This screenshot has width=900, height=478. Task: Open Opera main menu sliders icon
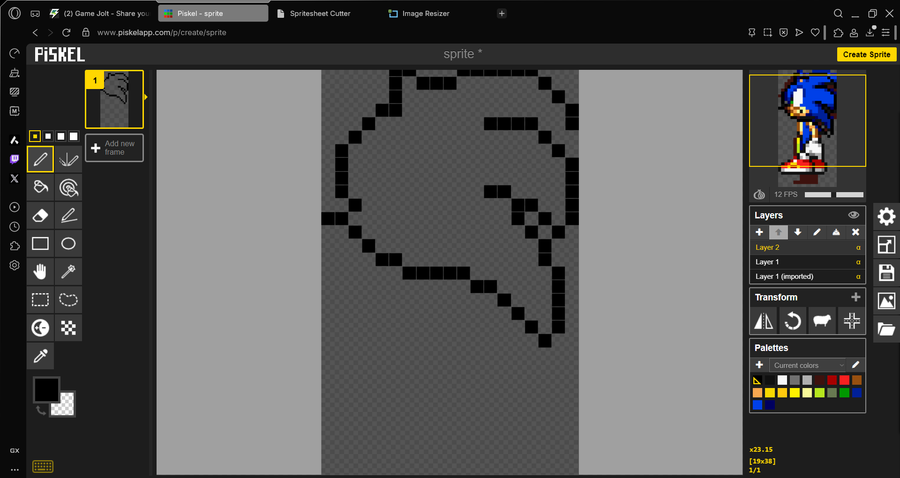886,33
